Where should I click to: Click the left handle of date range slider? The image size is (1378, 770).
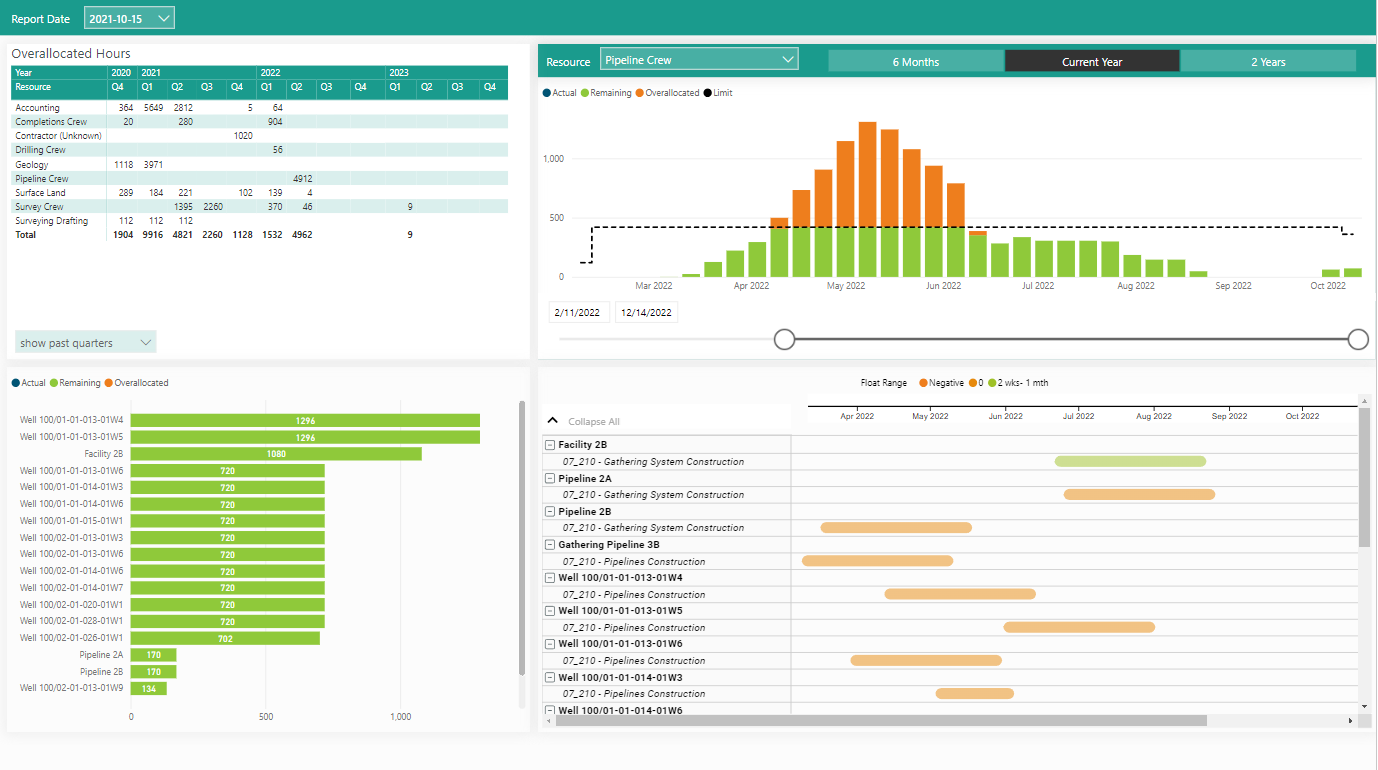pos(785,340)
